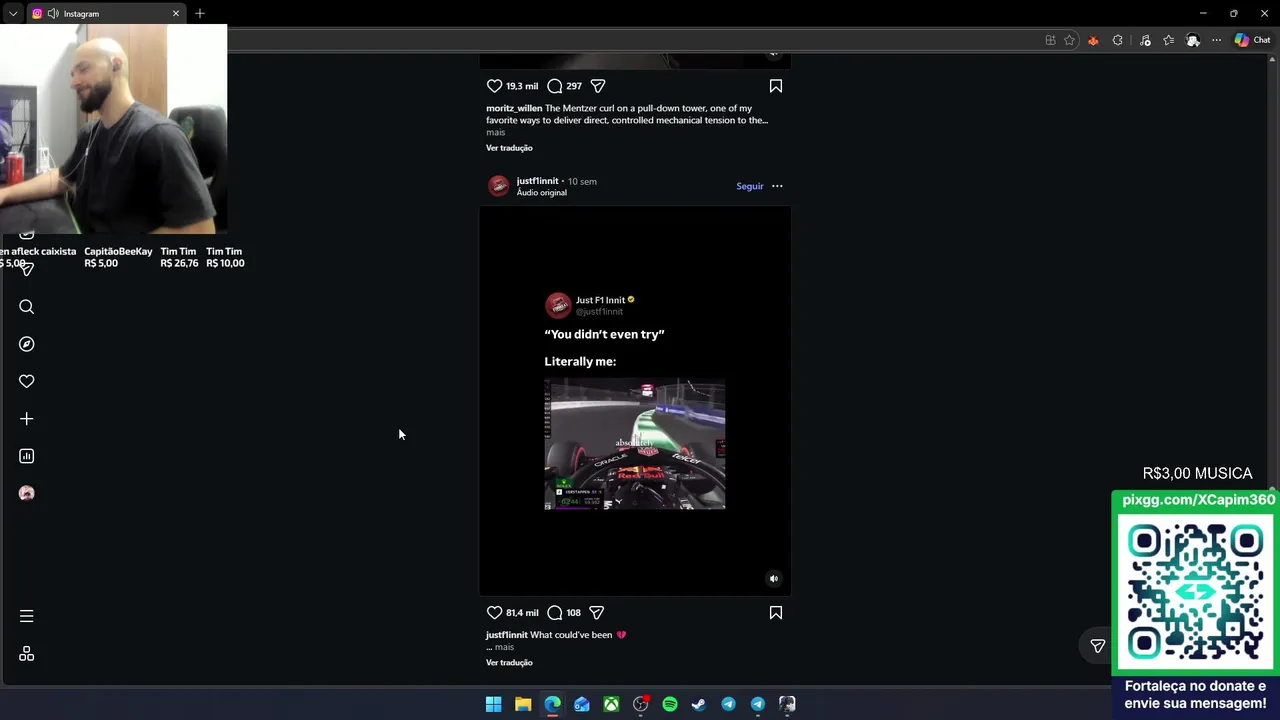The image size is (1280, 720).
Task: Expand moritz_willen caption with 'mais'
Action: point(496,132)
